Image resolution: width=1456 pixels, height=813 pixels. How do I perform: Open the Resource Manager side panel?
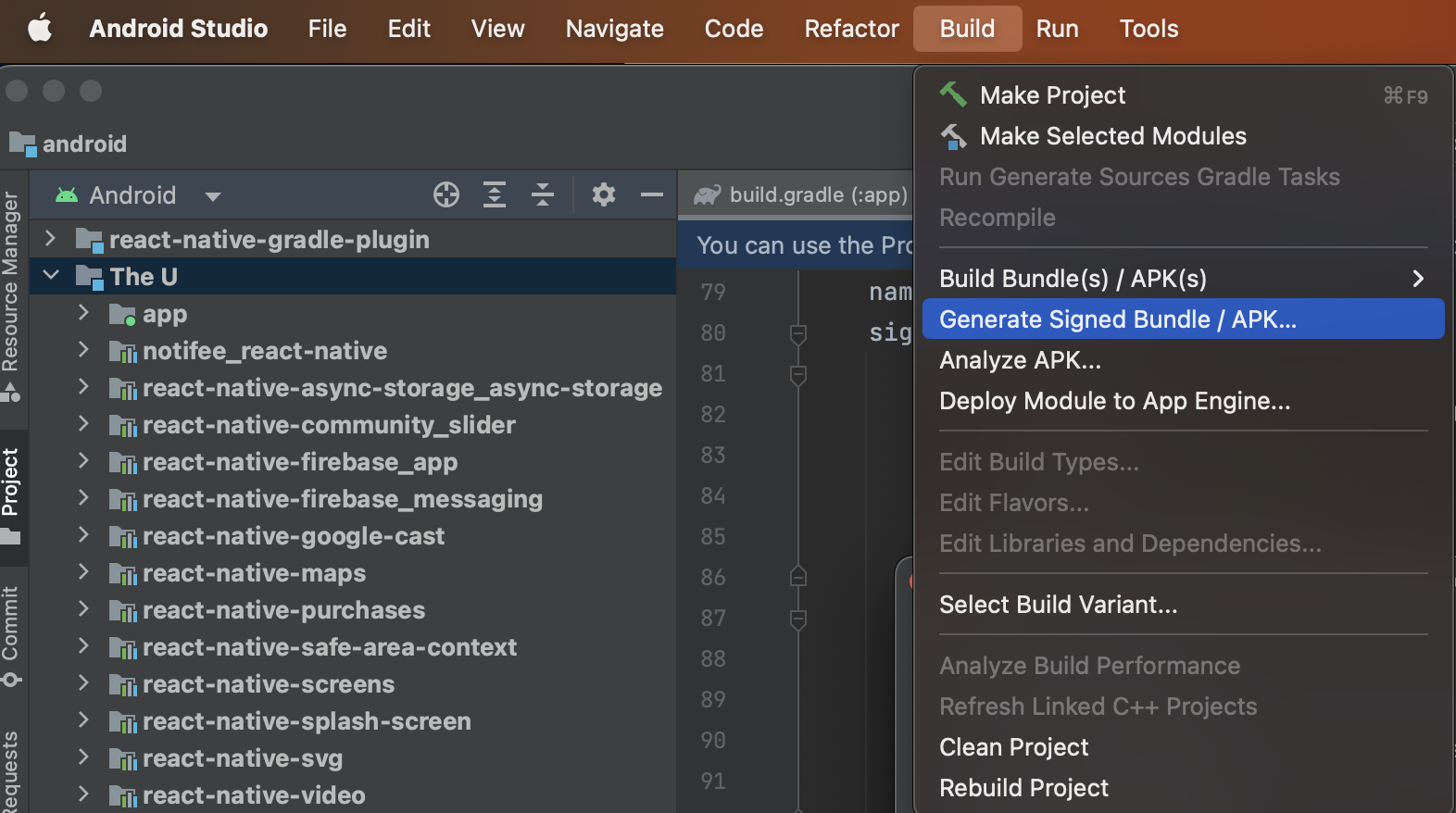pos(11,287)
